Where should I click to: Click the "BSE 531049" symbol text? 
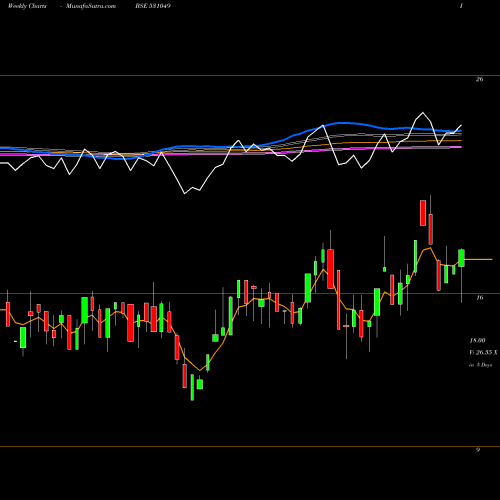pyautogui.click(x=153, y=6)
